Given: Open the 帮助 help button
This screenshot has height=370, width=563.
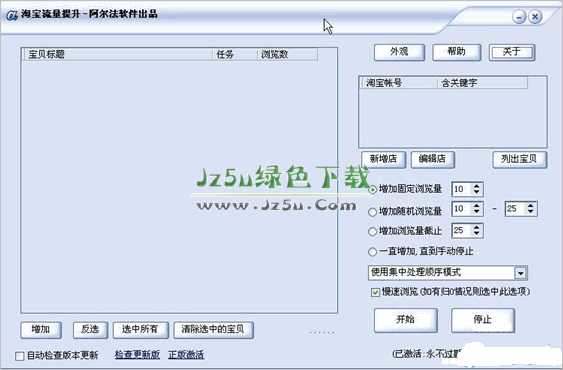Looking at the screenshot, I should [x=457, y=52].
